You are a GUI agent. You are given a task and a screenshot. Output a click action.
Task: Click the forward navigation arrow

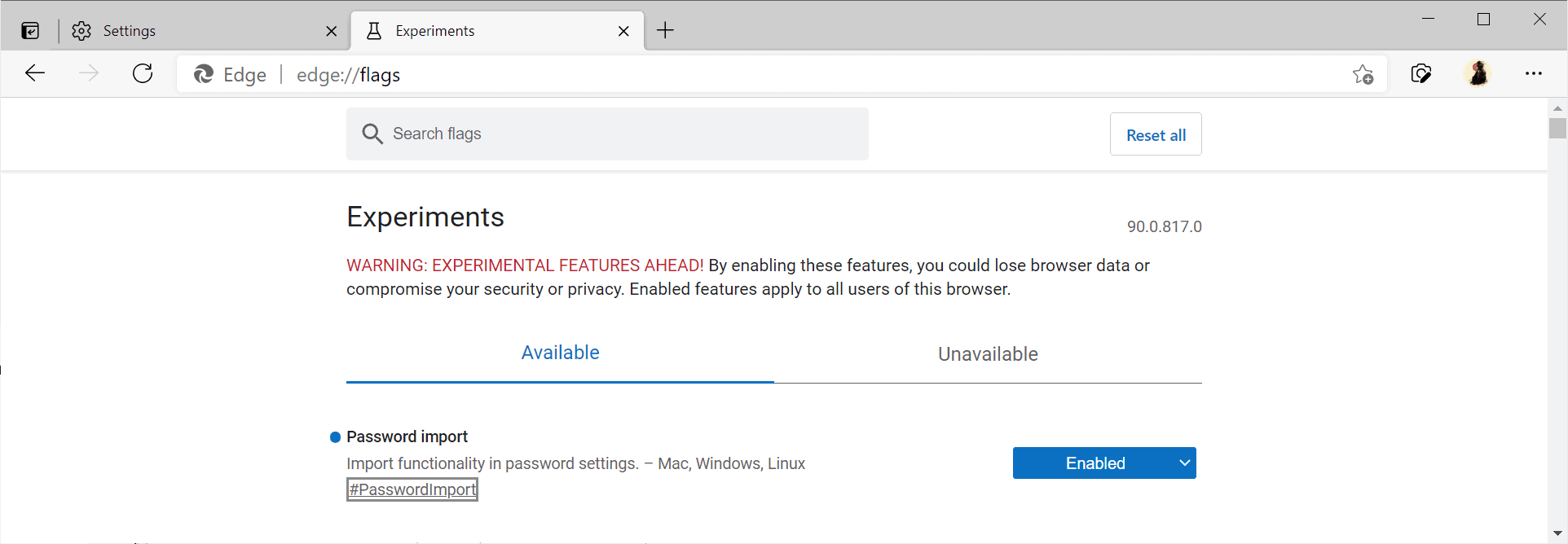(89, 74)
